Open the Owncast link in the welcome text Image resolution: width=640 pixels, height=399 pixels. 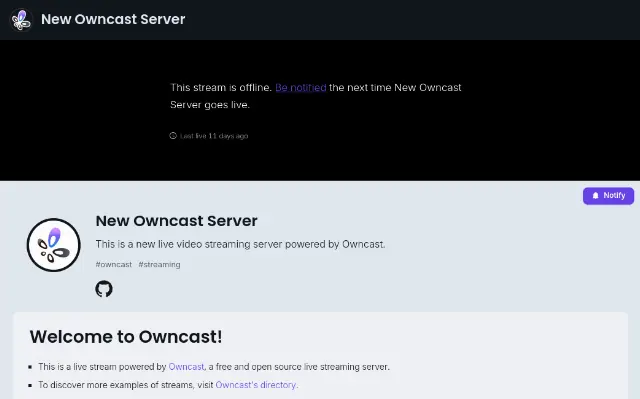(x=186, y=367)
